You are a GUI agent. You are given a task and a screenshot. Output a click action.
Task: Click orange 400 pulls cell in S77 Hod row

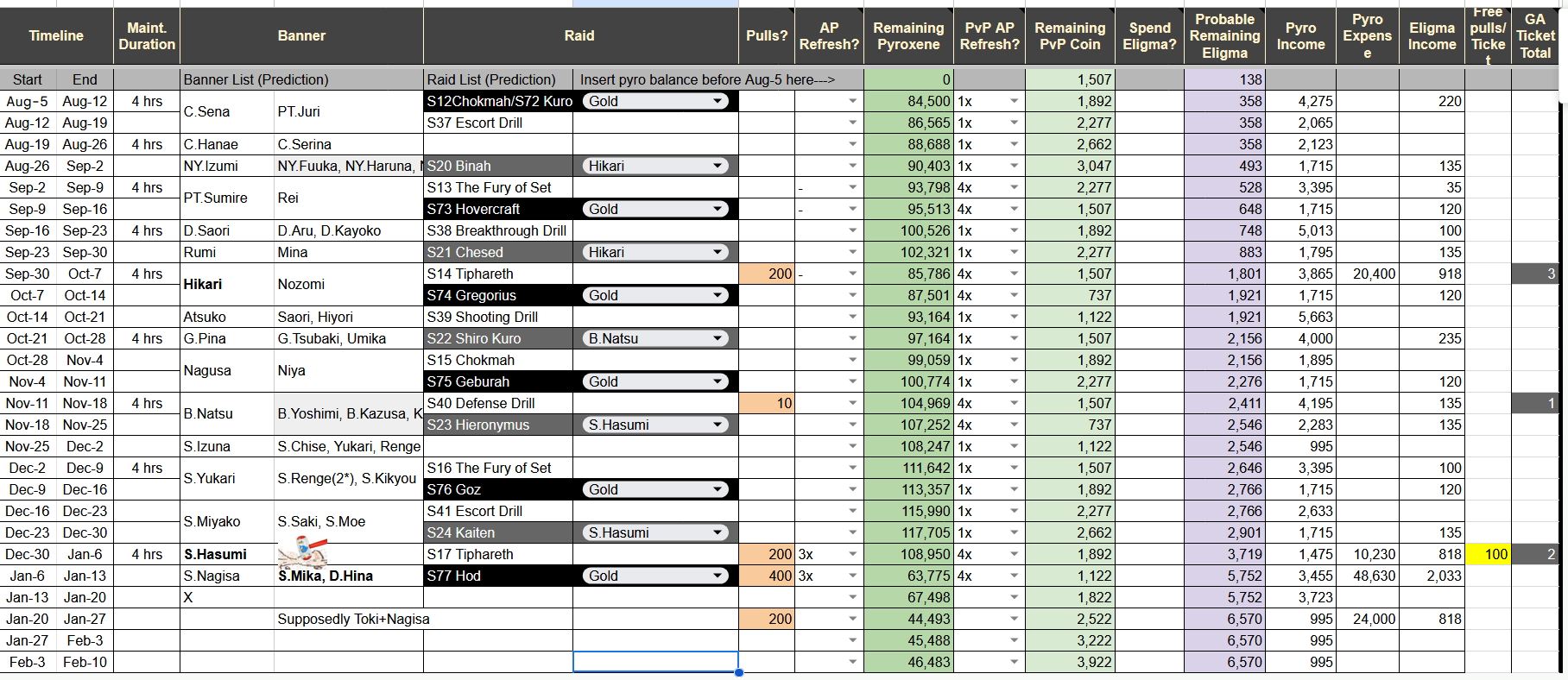[767, 576]
